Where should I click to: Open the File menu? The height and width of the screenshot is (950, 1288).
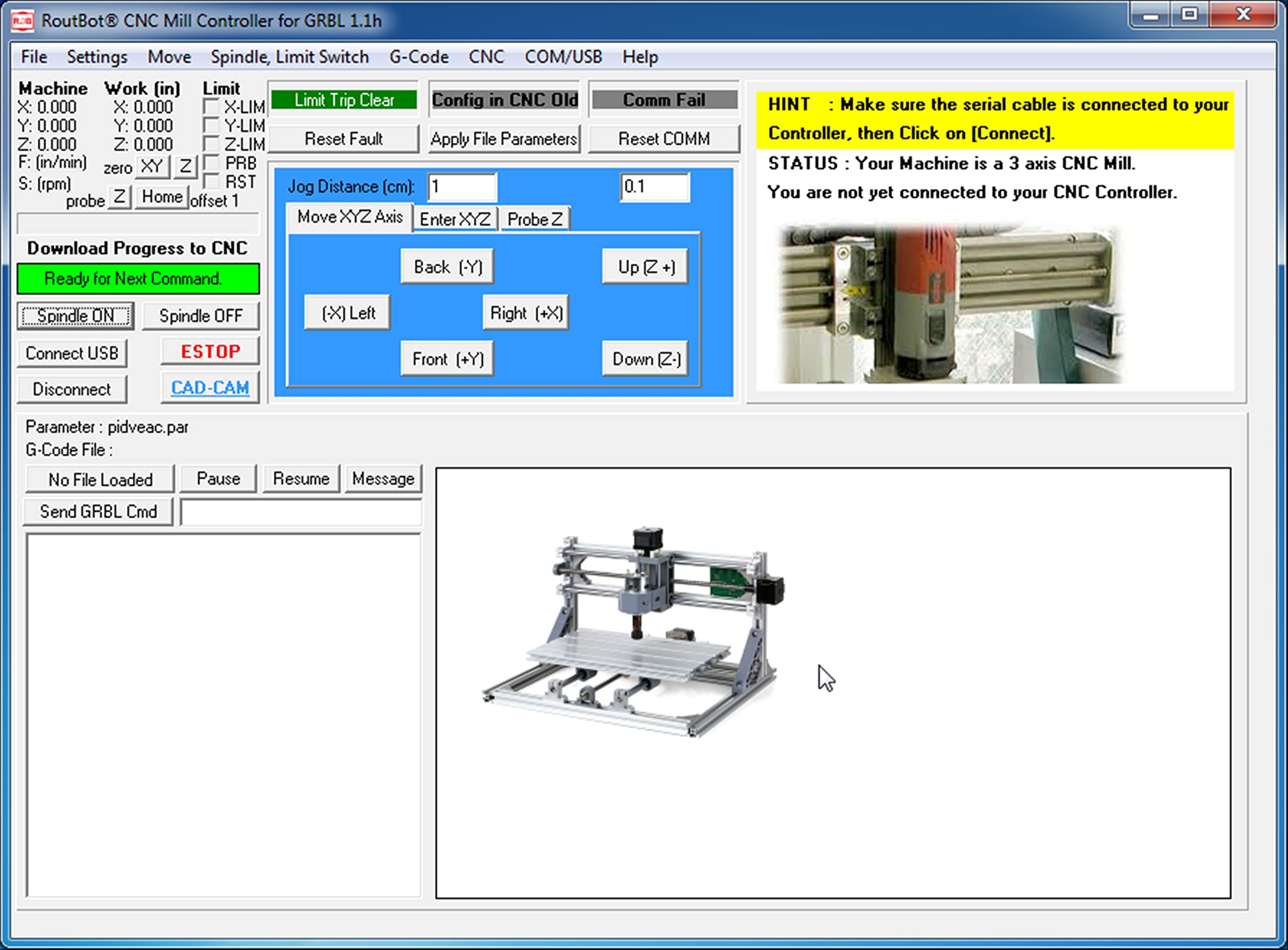pyautogui.click(x=34, y=57)
